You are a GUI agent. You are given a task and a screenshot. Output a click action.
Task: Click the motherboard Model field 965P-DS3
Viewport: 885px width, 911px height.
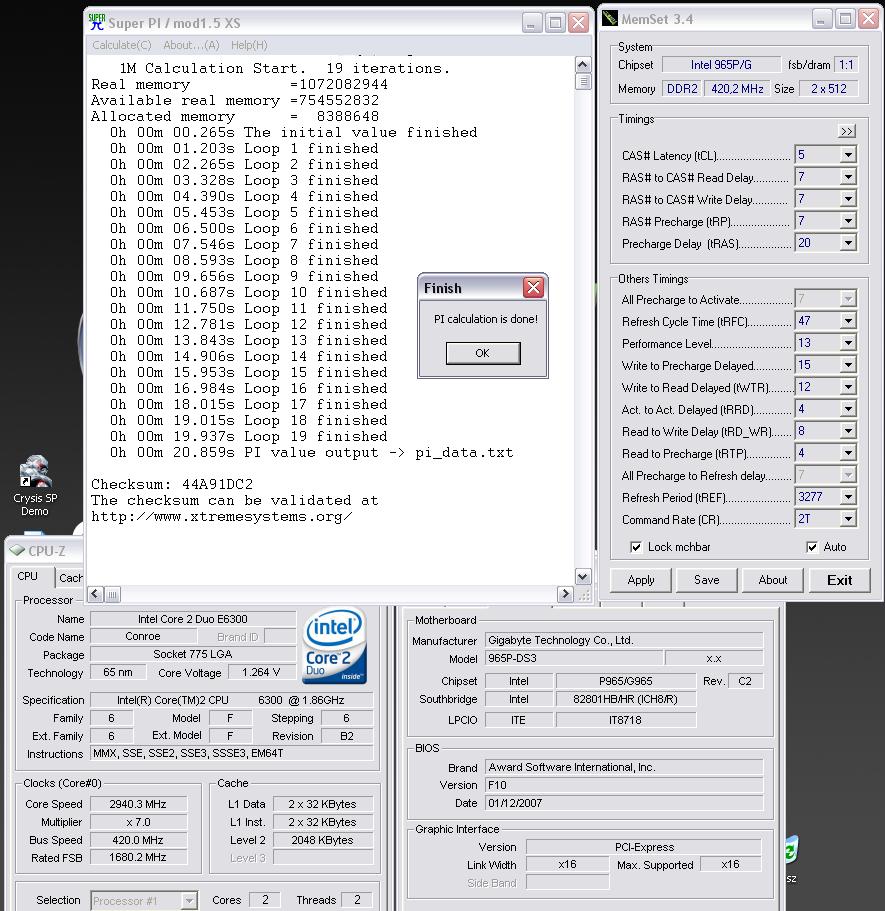574,658
